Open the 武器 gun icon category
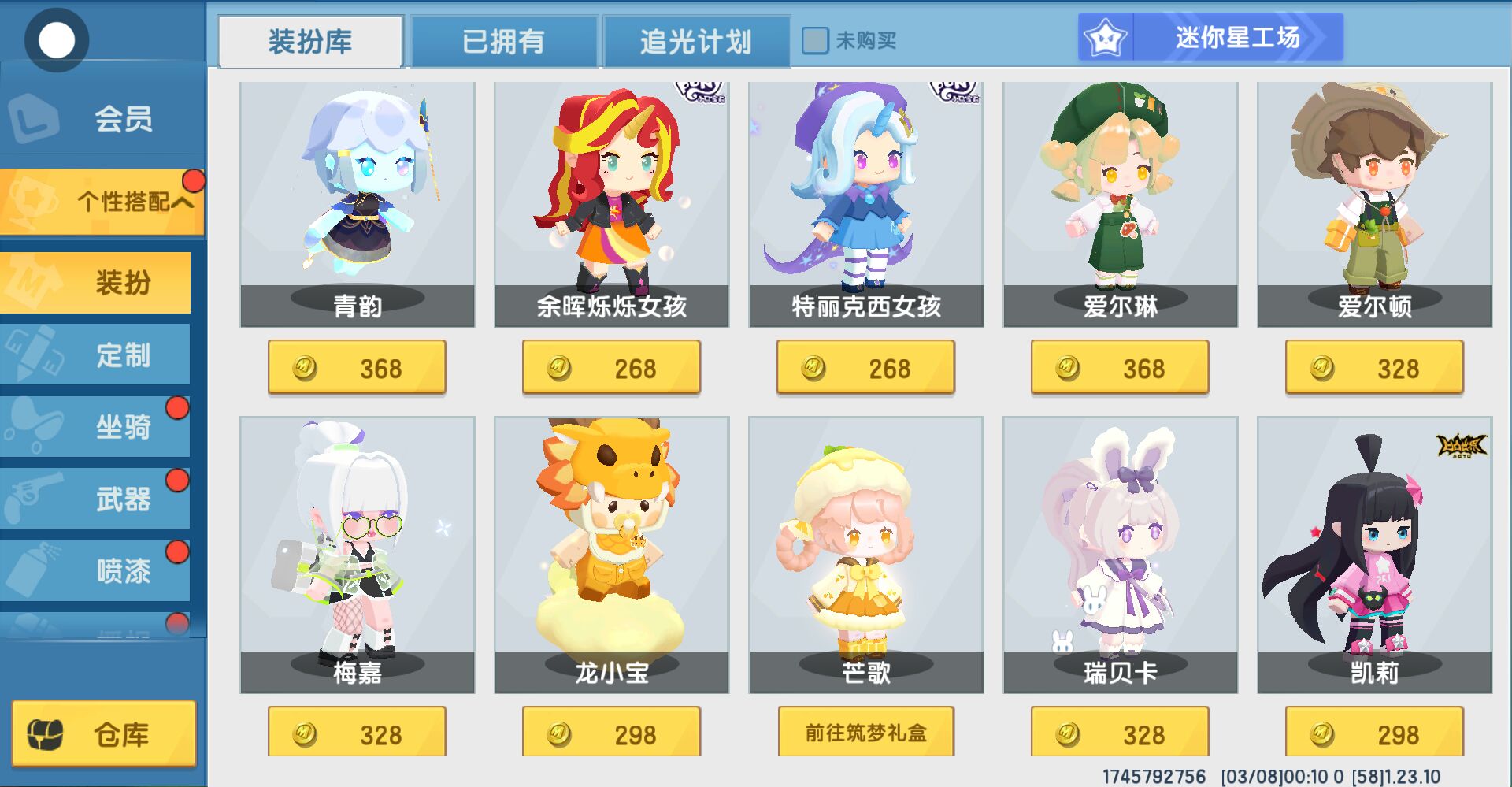1512x787 pixels. [x=95, y=499]
